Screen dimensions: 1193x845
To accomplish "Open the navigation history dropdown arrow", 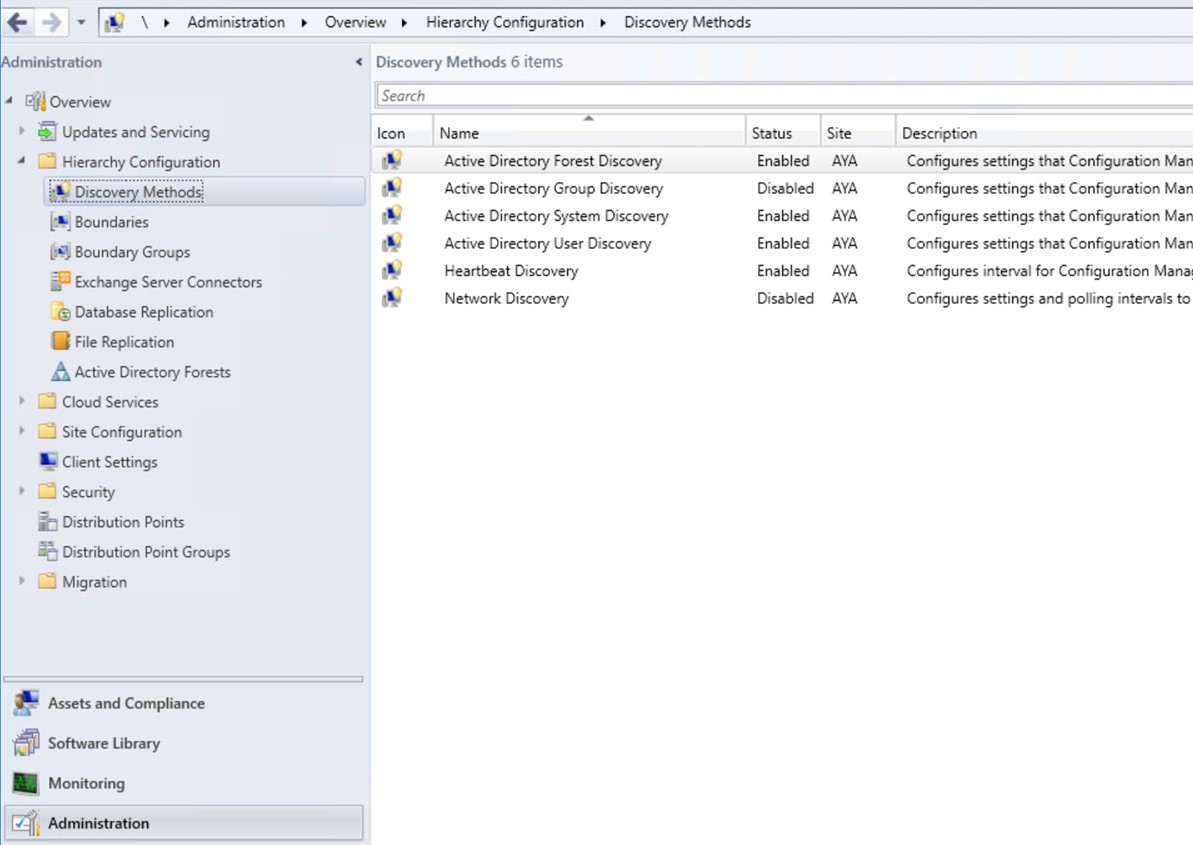I will point(81,23).
